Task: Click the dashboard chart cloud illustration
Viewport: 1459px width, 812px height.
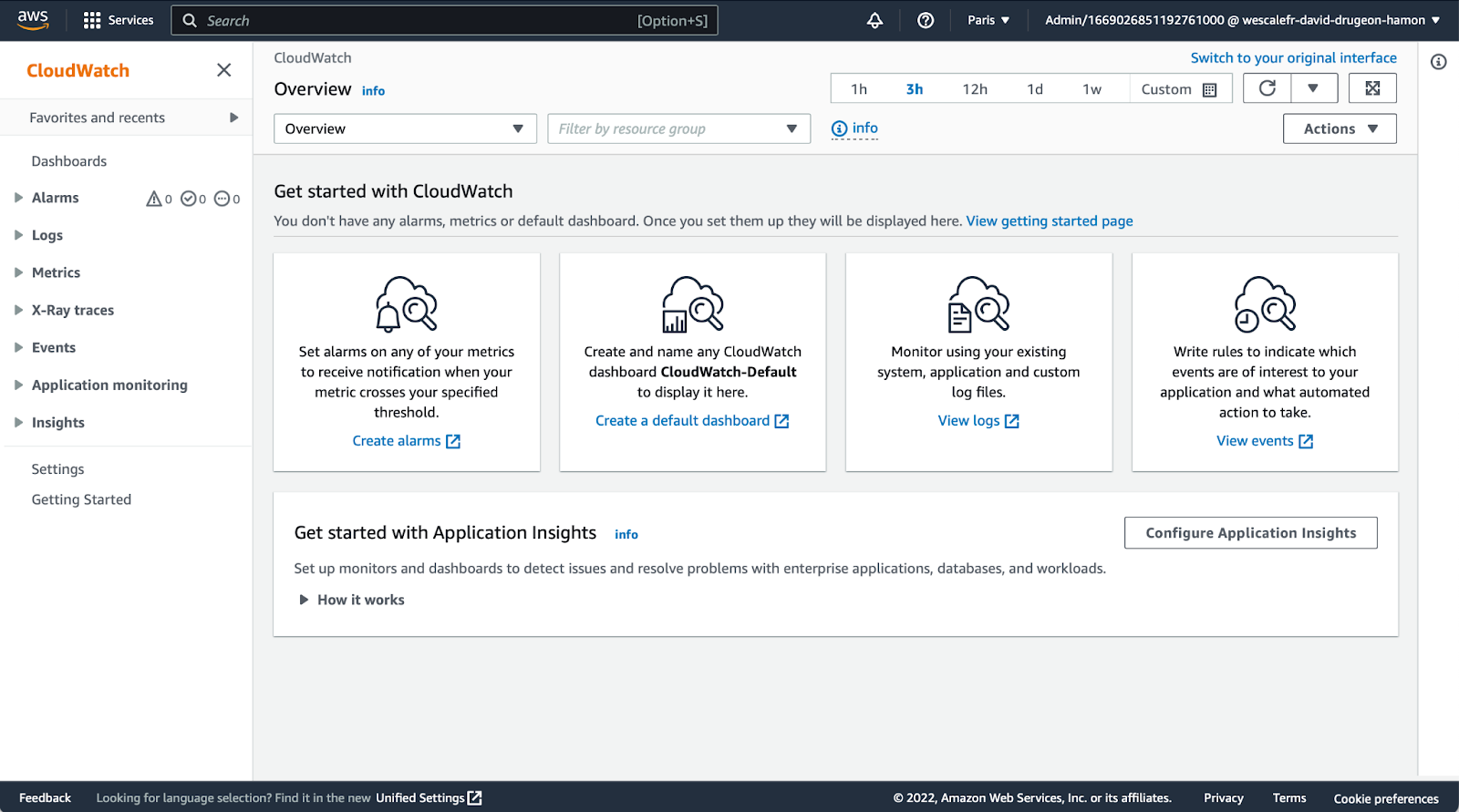Action: 693,304
